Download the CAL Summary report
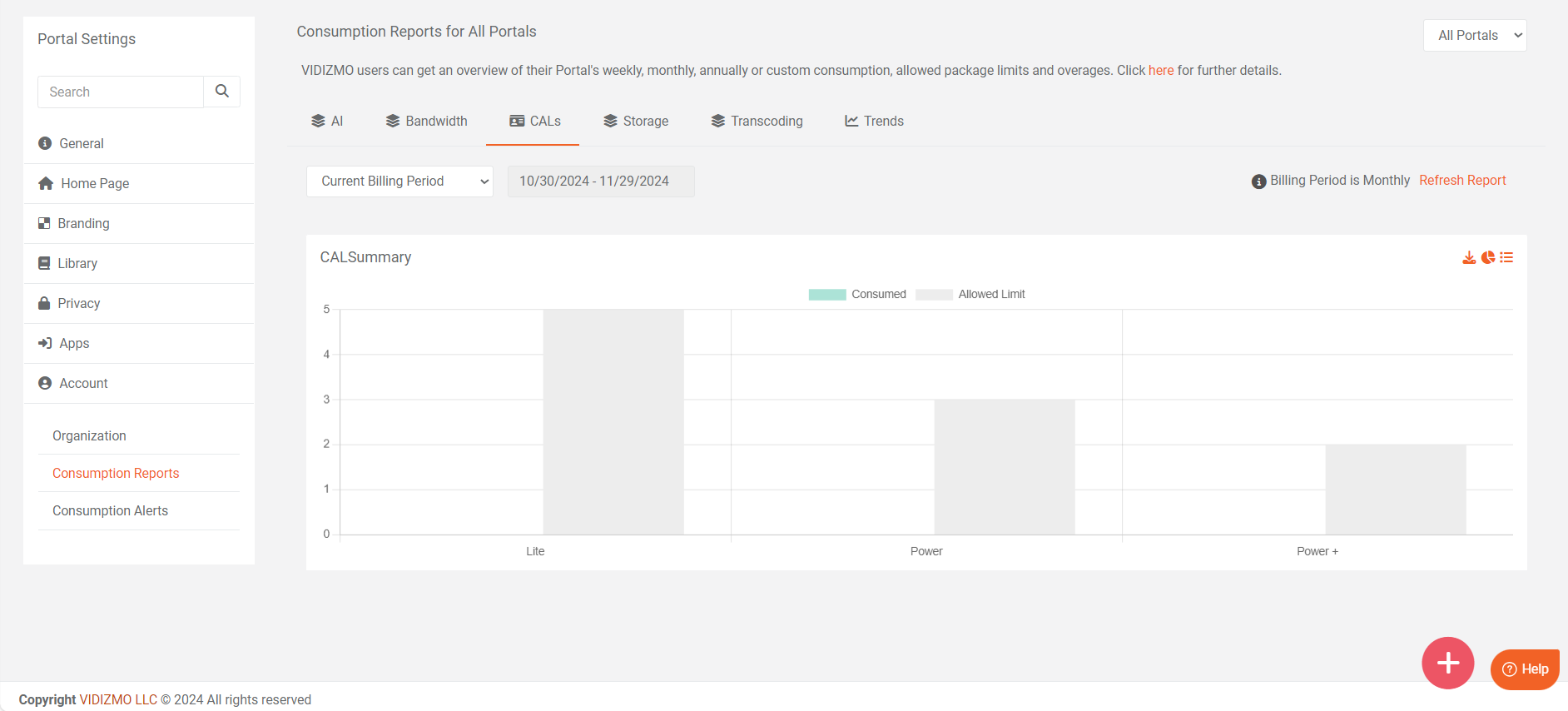Image resolution: width=1568 pixels, height=711 pixels. tap(1469, 258)
